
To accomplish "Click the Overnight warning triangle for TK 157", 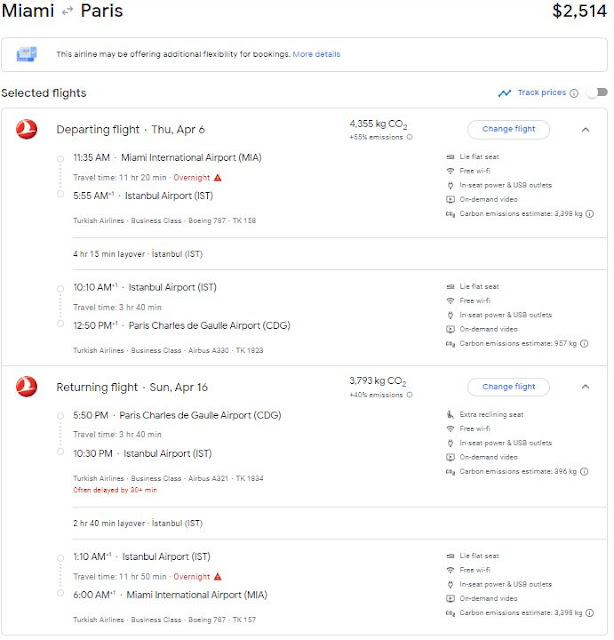I will point(218,577).
